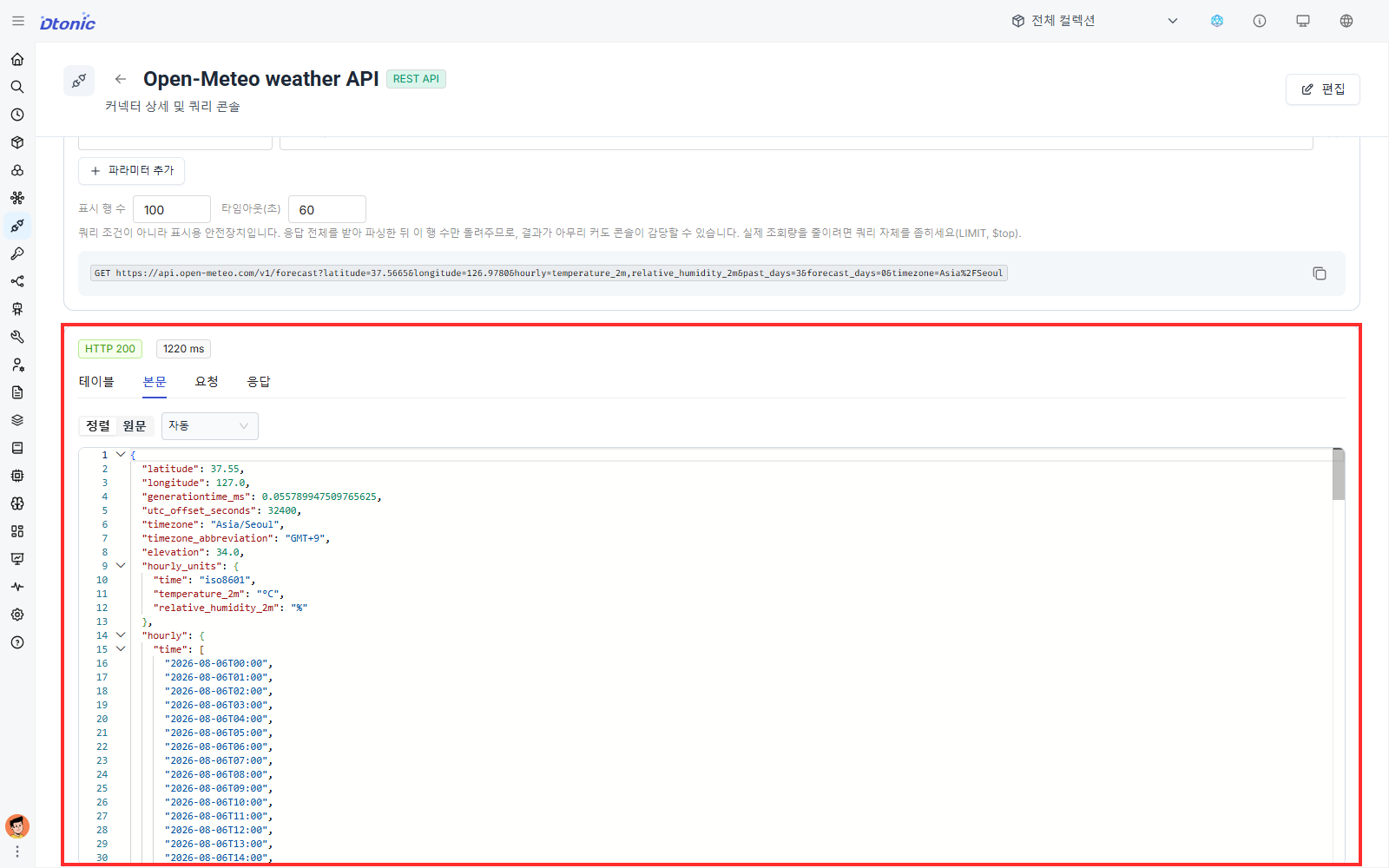Open the 자동 format dropdown
Viewport: 1389px width, 868px height.
(x=210, y=425)
